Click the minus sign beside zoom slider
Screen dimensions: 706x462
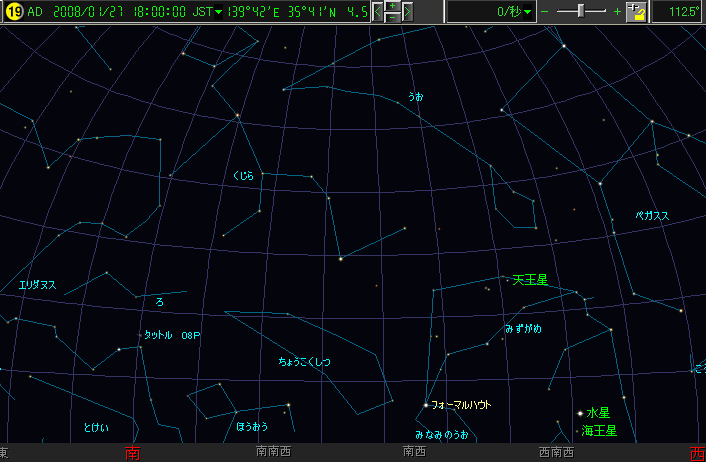point(544,12)
